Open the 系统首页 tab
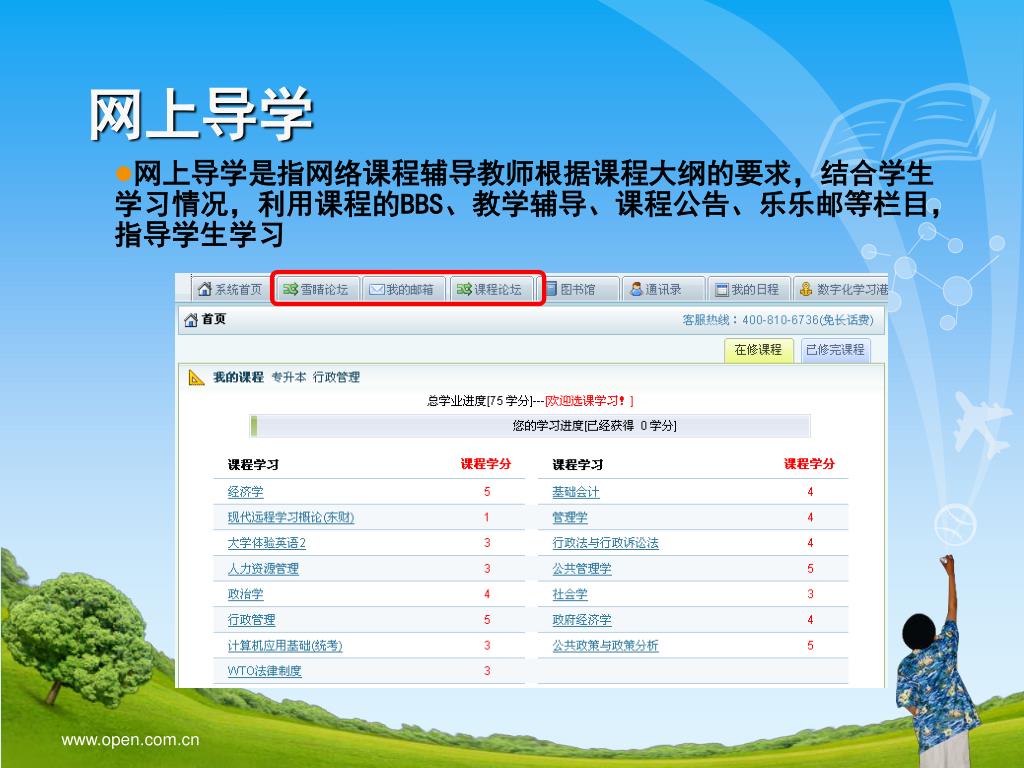The height and width of the screenshot is (768, 1024). [x=230, y=289]
